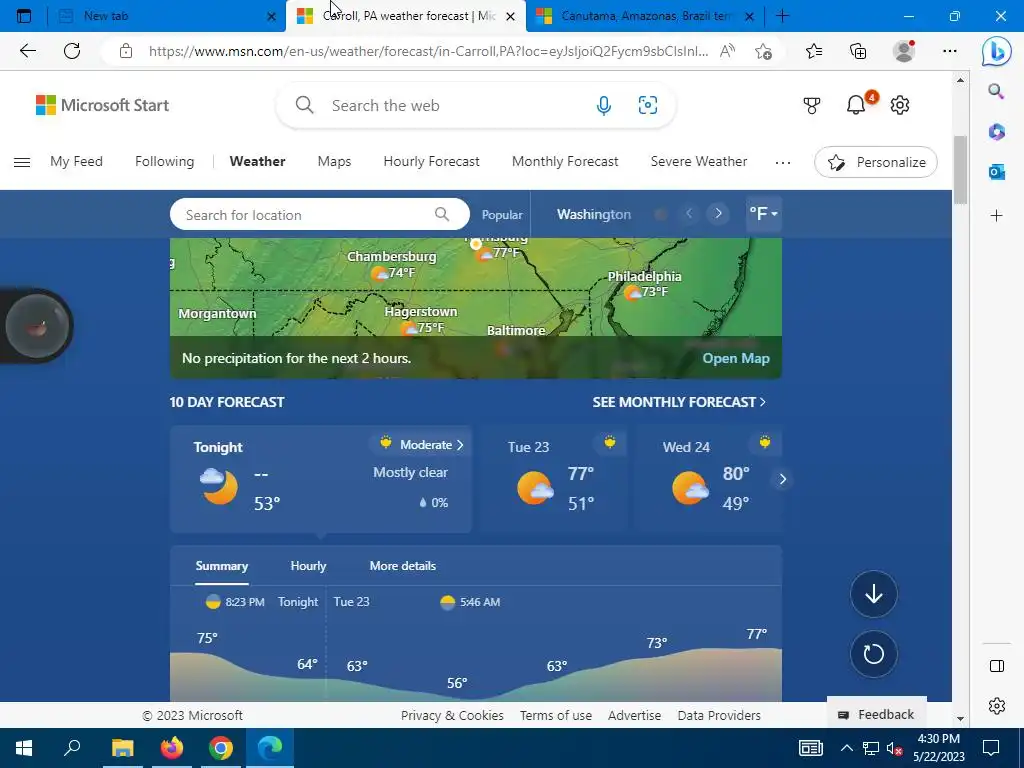Open sidebar Search icon
Screen dimensions: 1024x768
pos(996,91)
